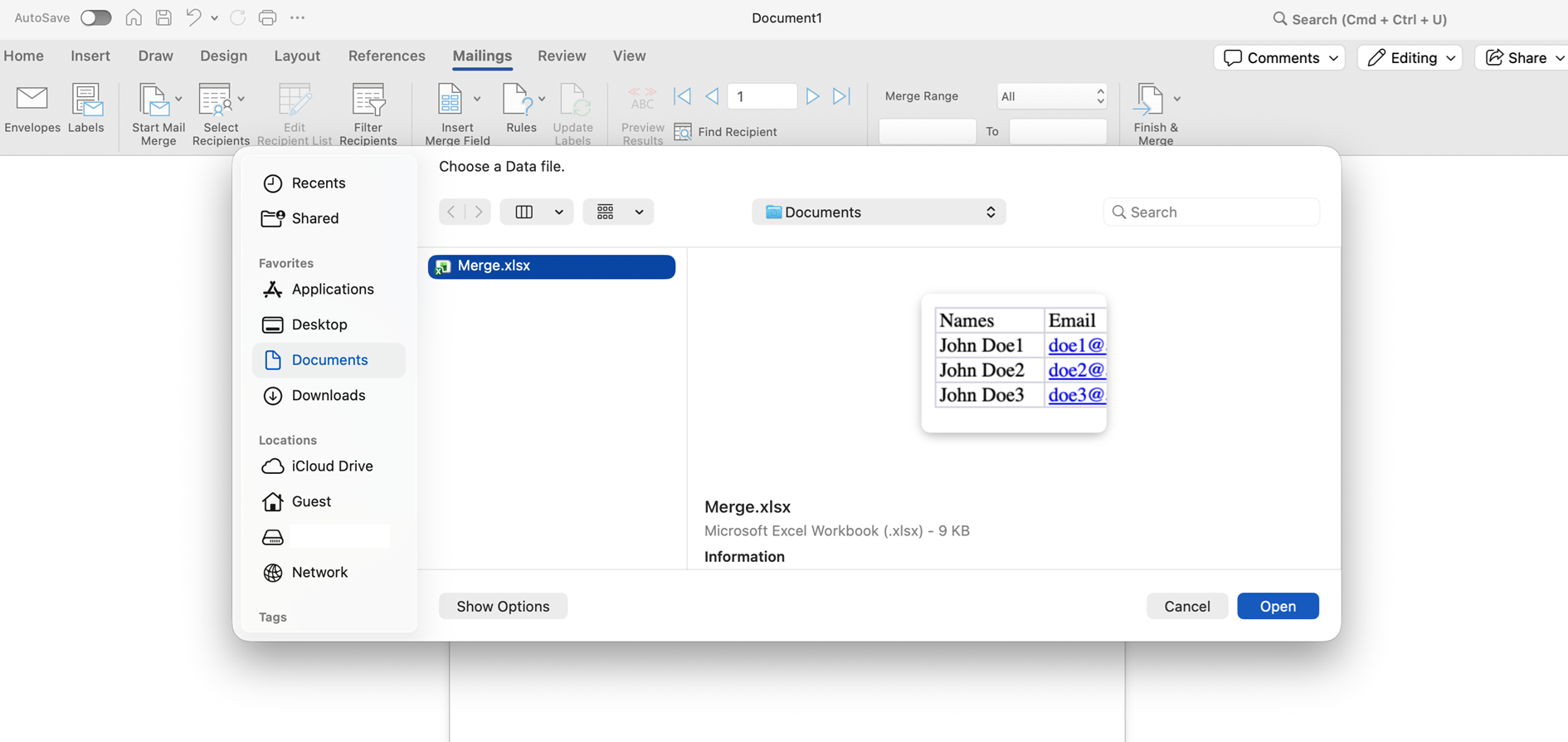1568x742 pixels.
Task: Switch to the Review tab
Action: click(562, 56)
